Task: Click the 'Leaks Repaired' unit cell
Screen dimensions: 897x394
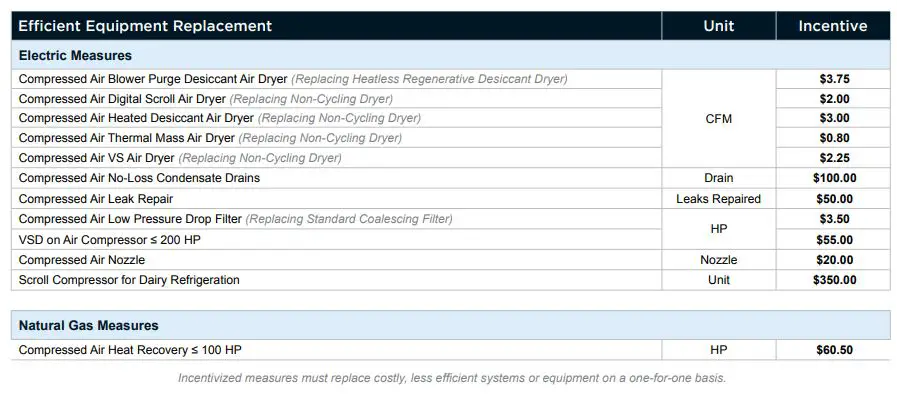Action: click(x=719, y=198)
